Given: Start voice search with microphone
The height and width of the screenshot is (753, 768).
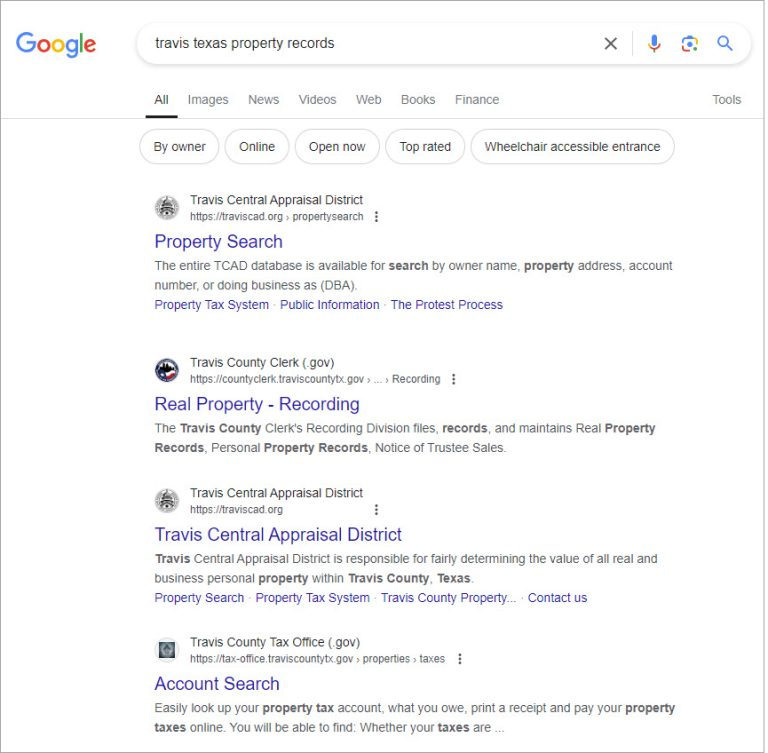Looking at the screenshot, I should pos(654,44).
